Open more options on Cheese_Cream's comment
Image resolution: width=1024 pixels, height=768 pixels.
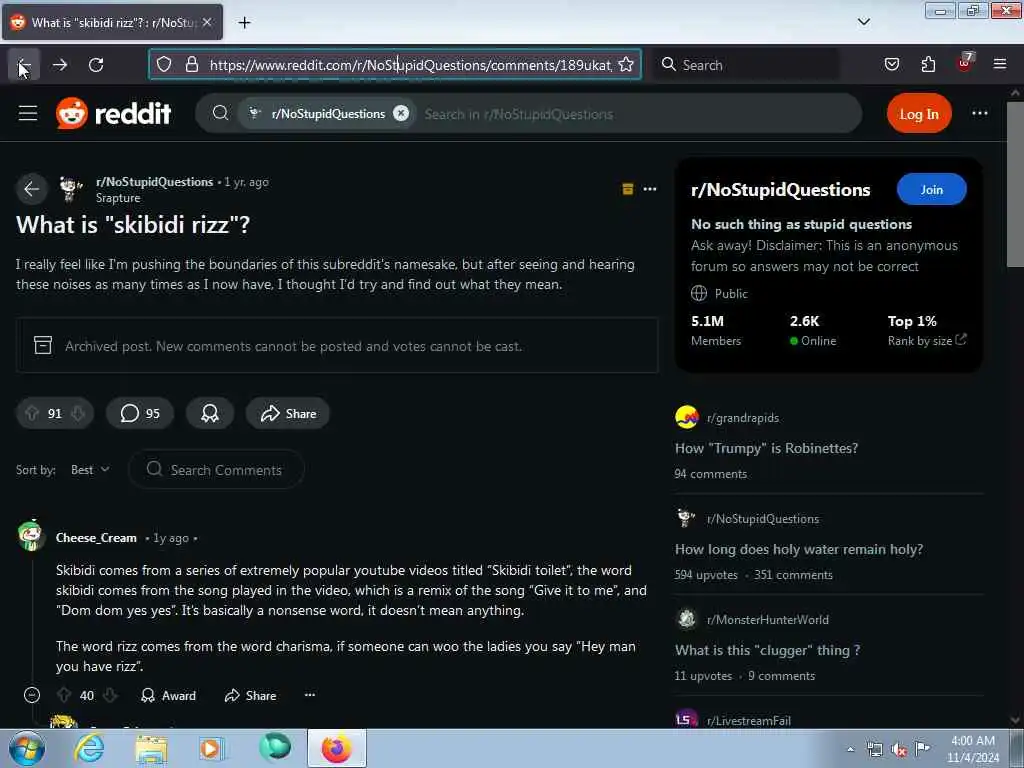point(310,695)
